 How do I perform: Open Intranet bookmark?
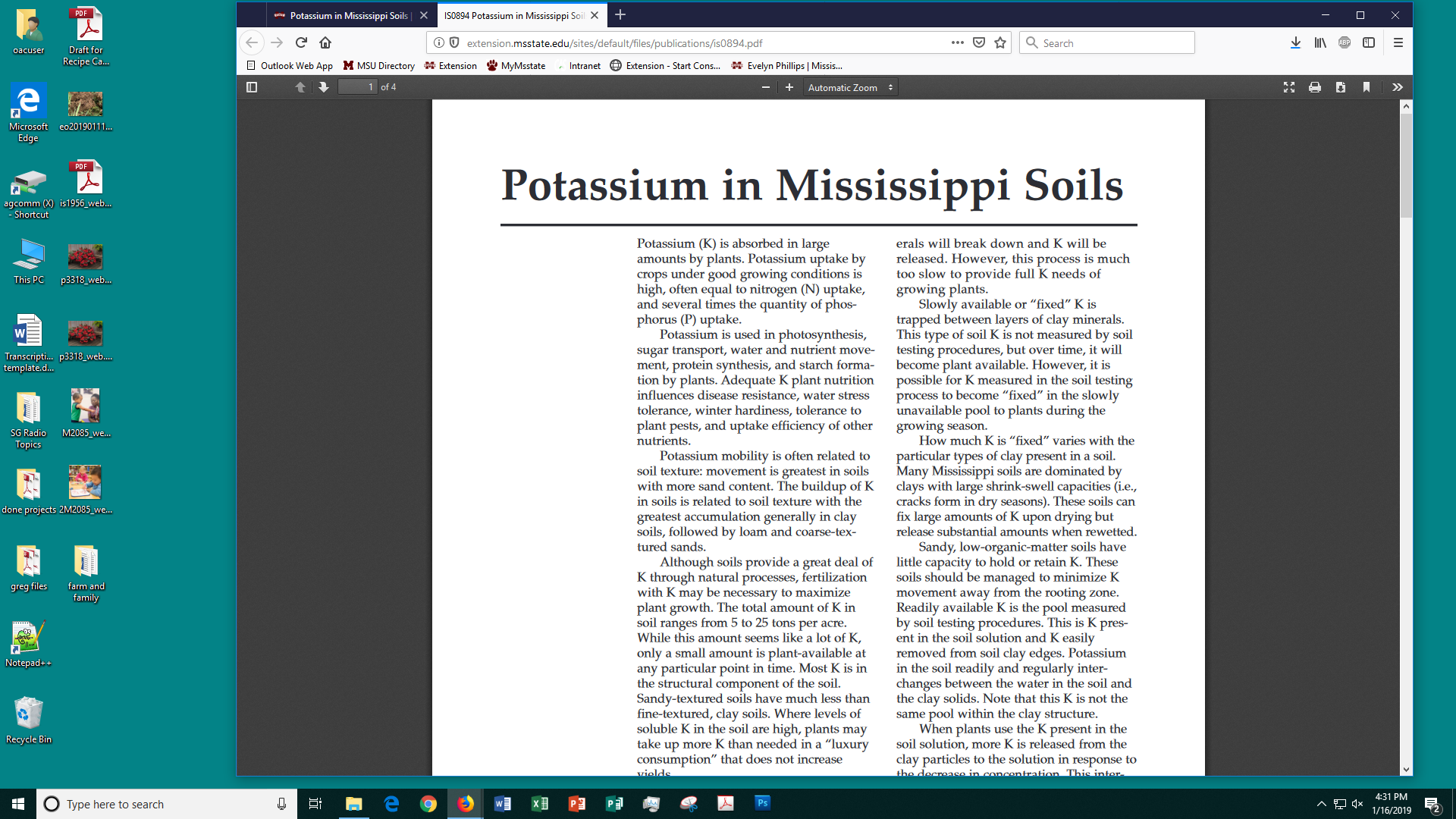(x=578, y=66)
